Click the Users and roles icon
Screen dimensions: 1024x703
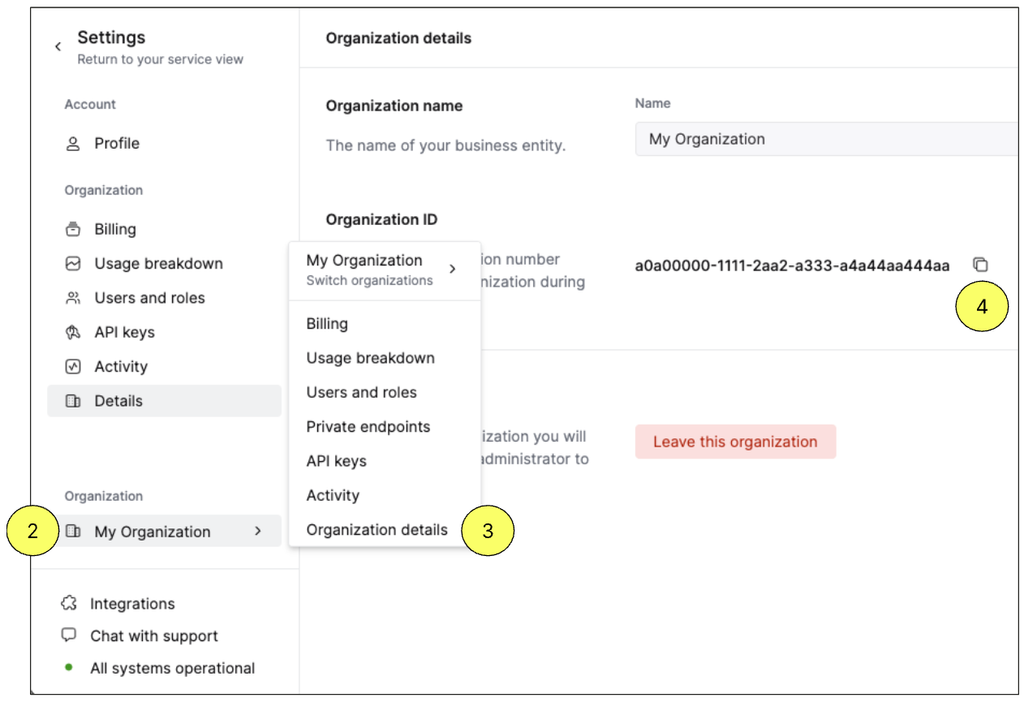[x=73, y=297]
